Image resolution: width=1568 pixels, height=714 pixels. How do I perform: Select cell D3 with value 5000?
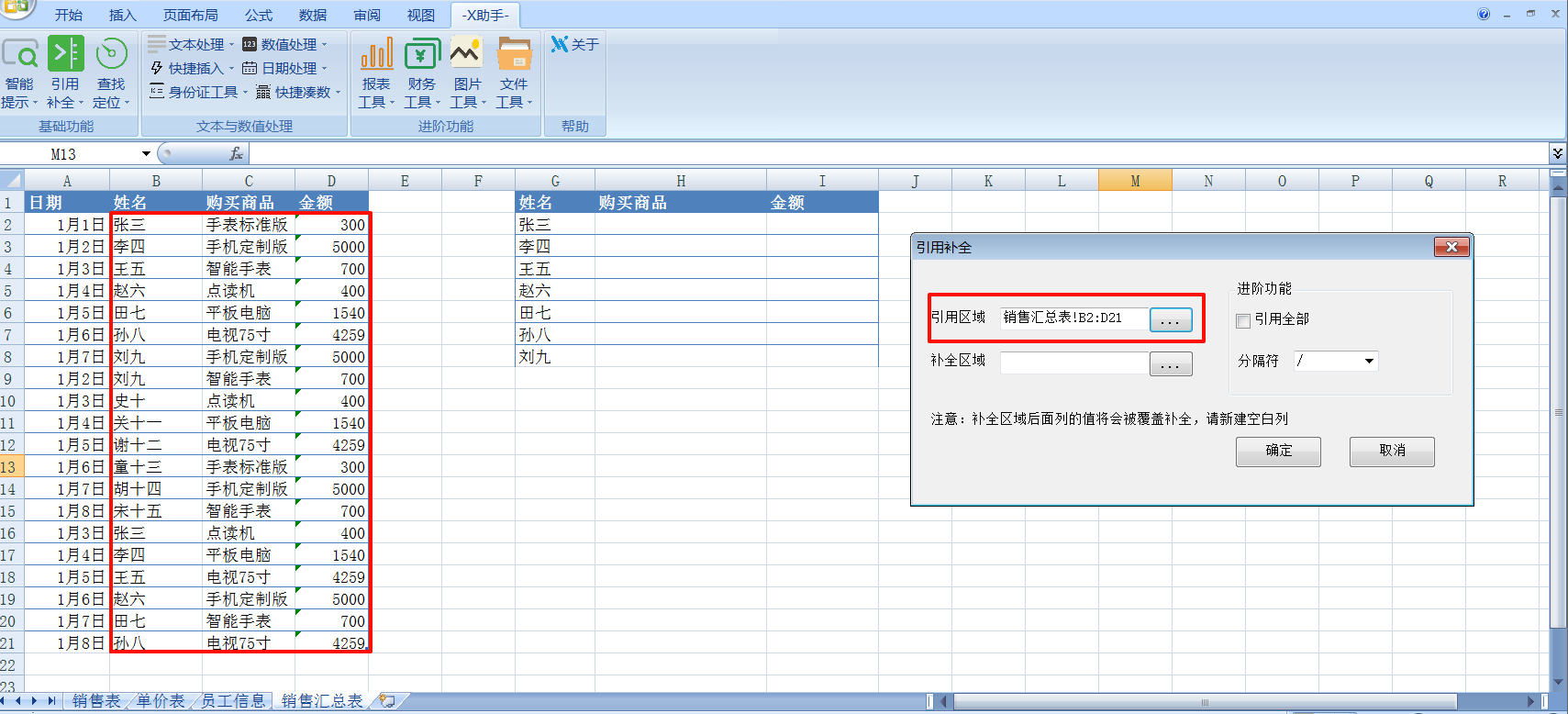coord(331,247)
